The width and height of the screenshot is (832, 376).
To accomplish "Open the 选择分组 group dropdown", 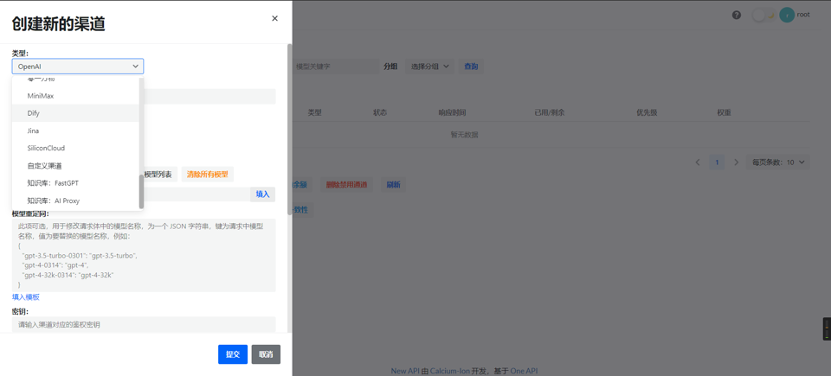I will [430, 66].
